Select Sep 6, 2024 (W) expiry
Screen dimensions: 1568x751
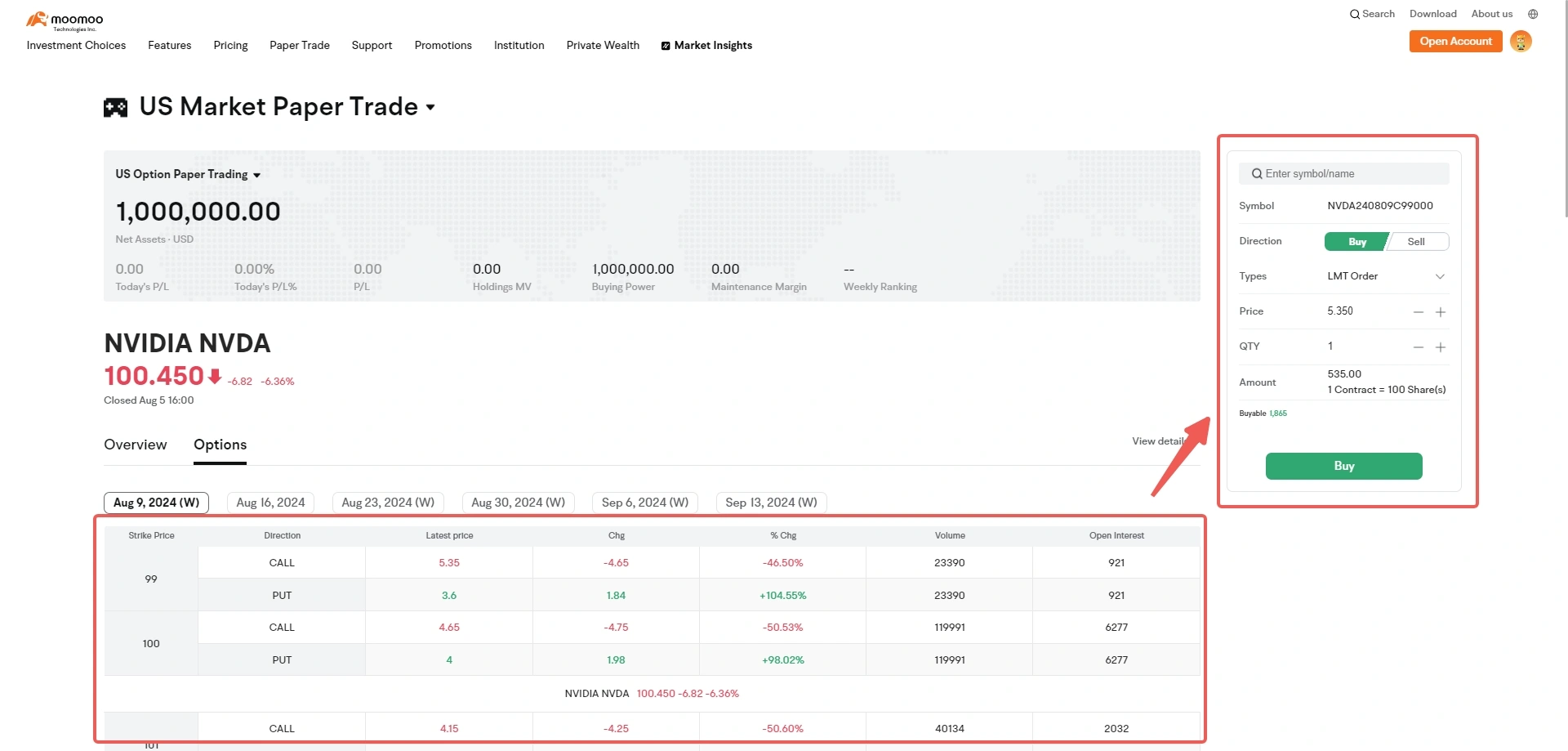645,503
